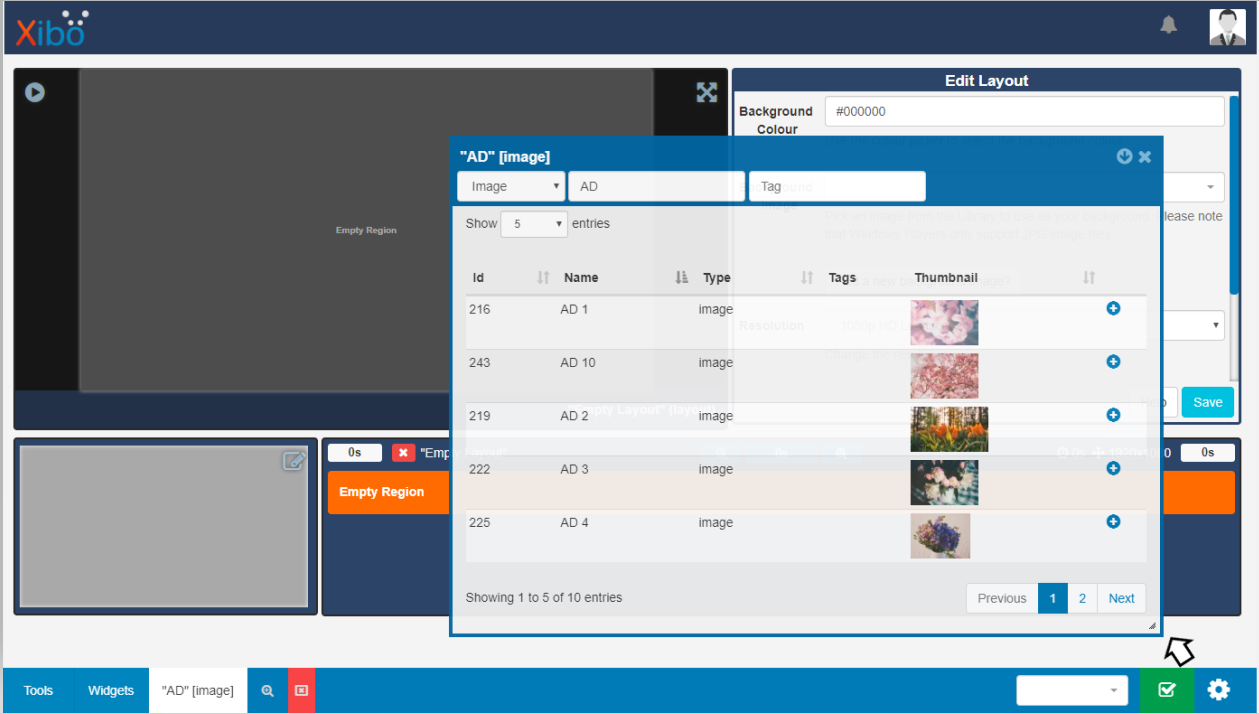1259x714 pixels.
Task: Open the designer settings gear
Action: (1218, 689)
